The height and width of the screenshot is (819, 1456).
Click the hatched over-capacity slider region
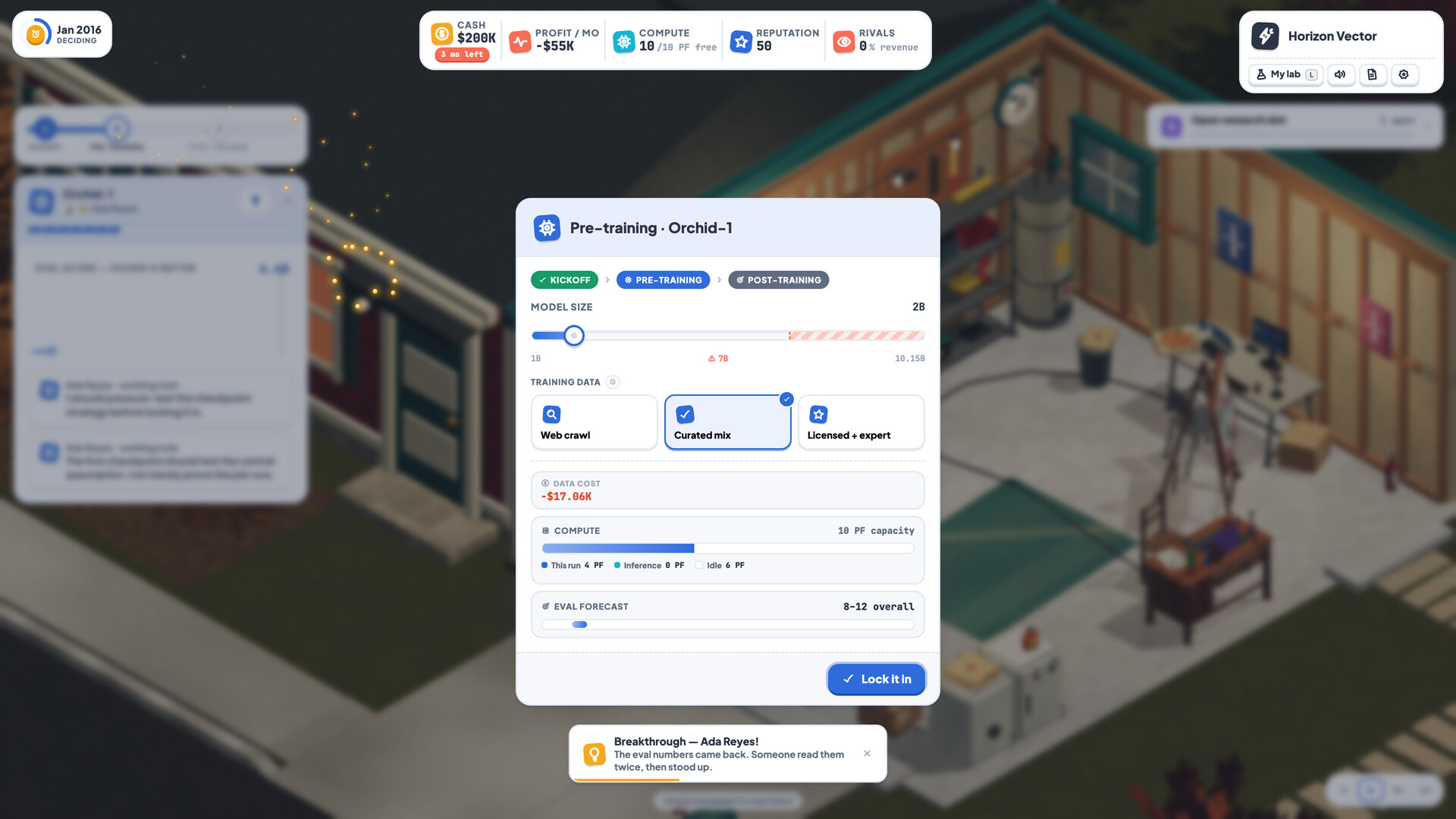[856, 335]
